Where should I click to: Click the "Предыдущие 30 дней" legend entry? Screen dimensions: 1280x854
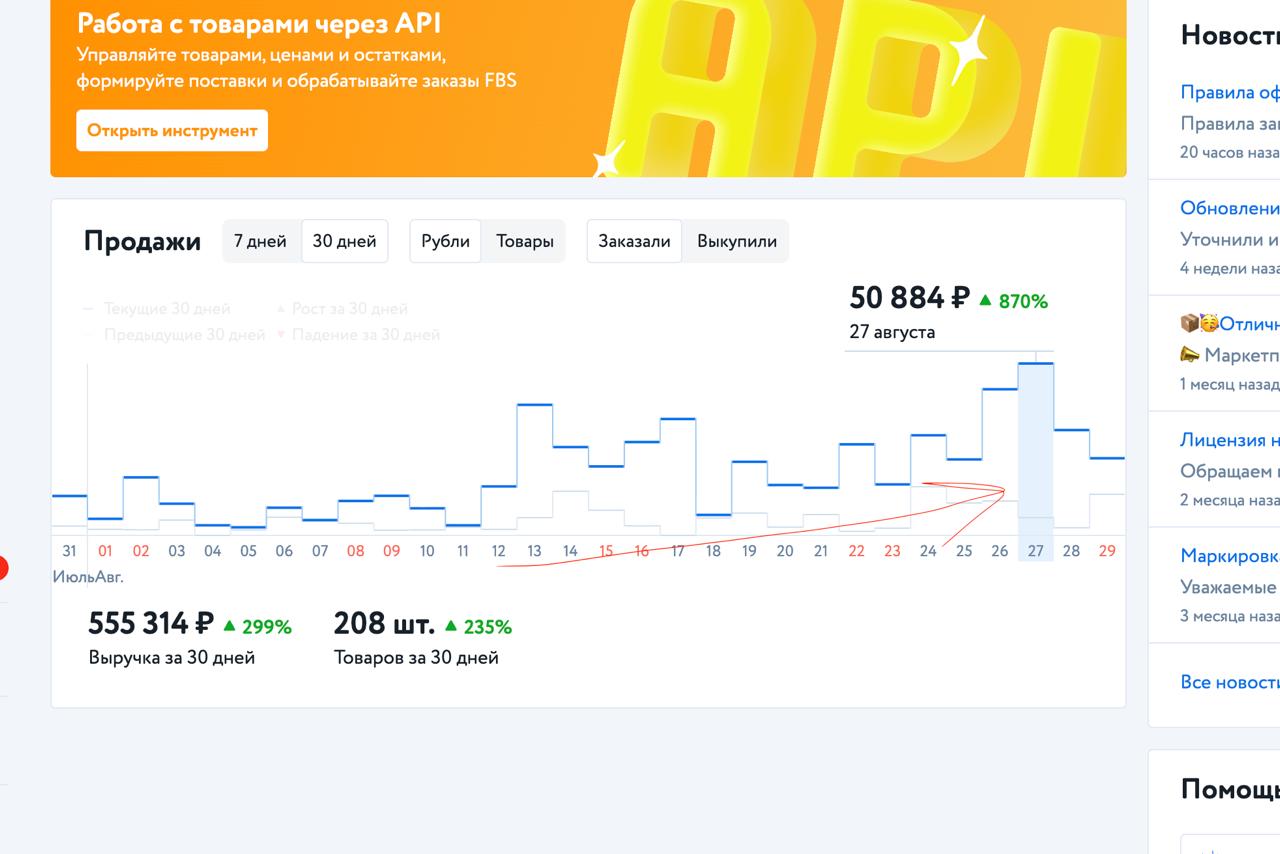[174, 335]
